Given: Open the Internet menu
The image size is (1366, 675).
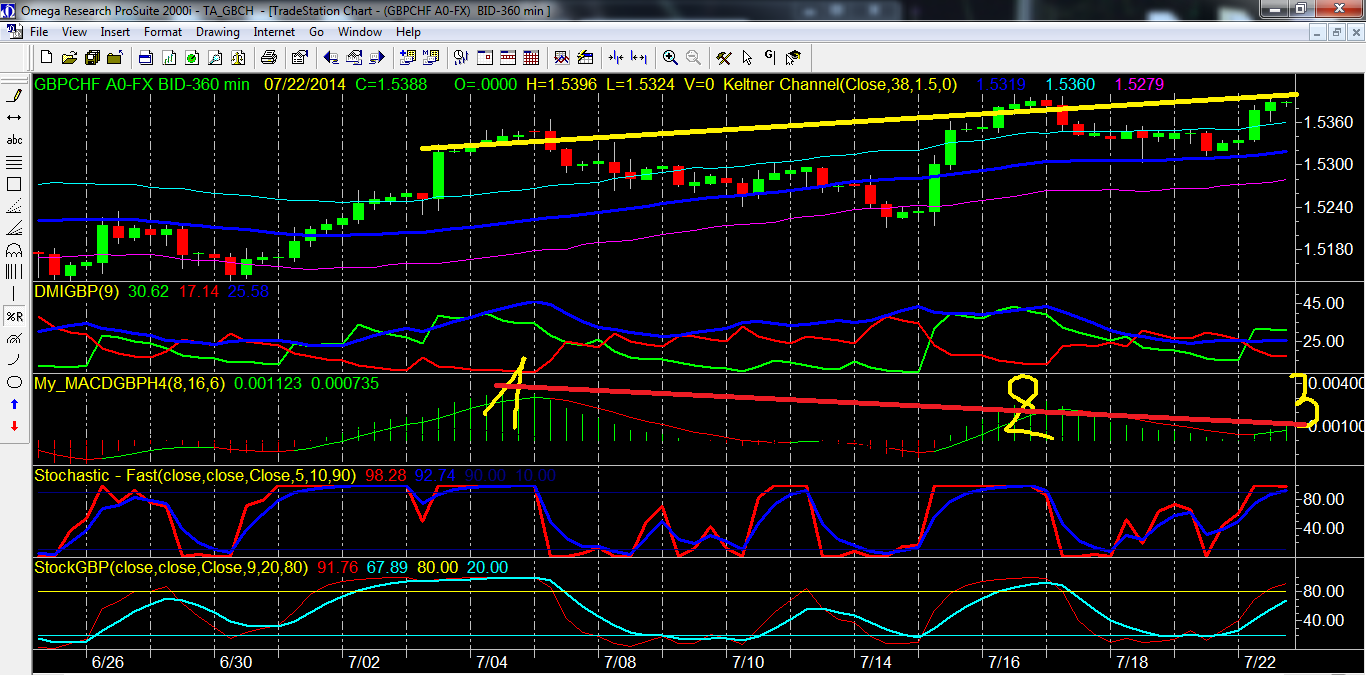Looking at the screenshot, I should (x=274, y=32).
